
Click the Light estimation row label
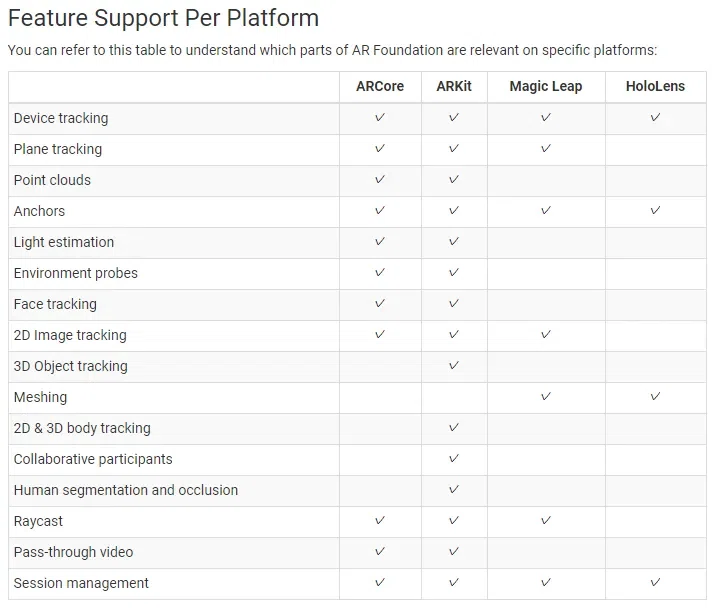coord(64,242)
